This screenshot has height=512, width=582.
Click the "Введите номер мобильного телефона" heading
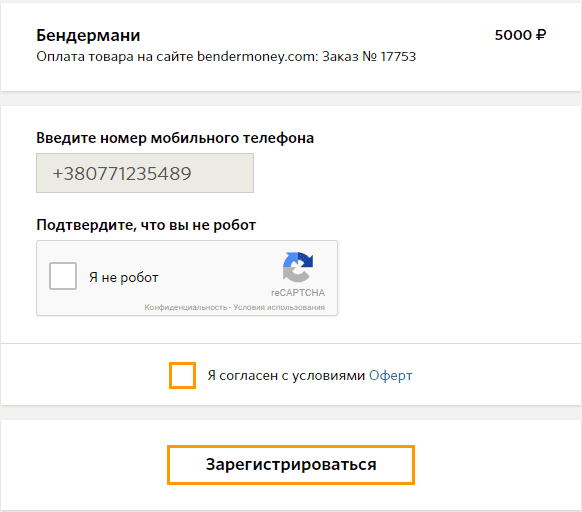point(175,138)
